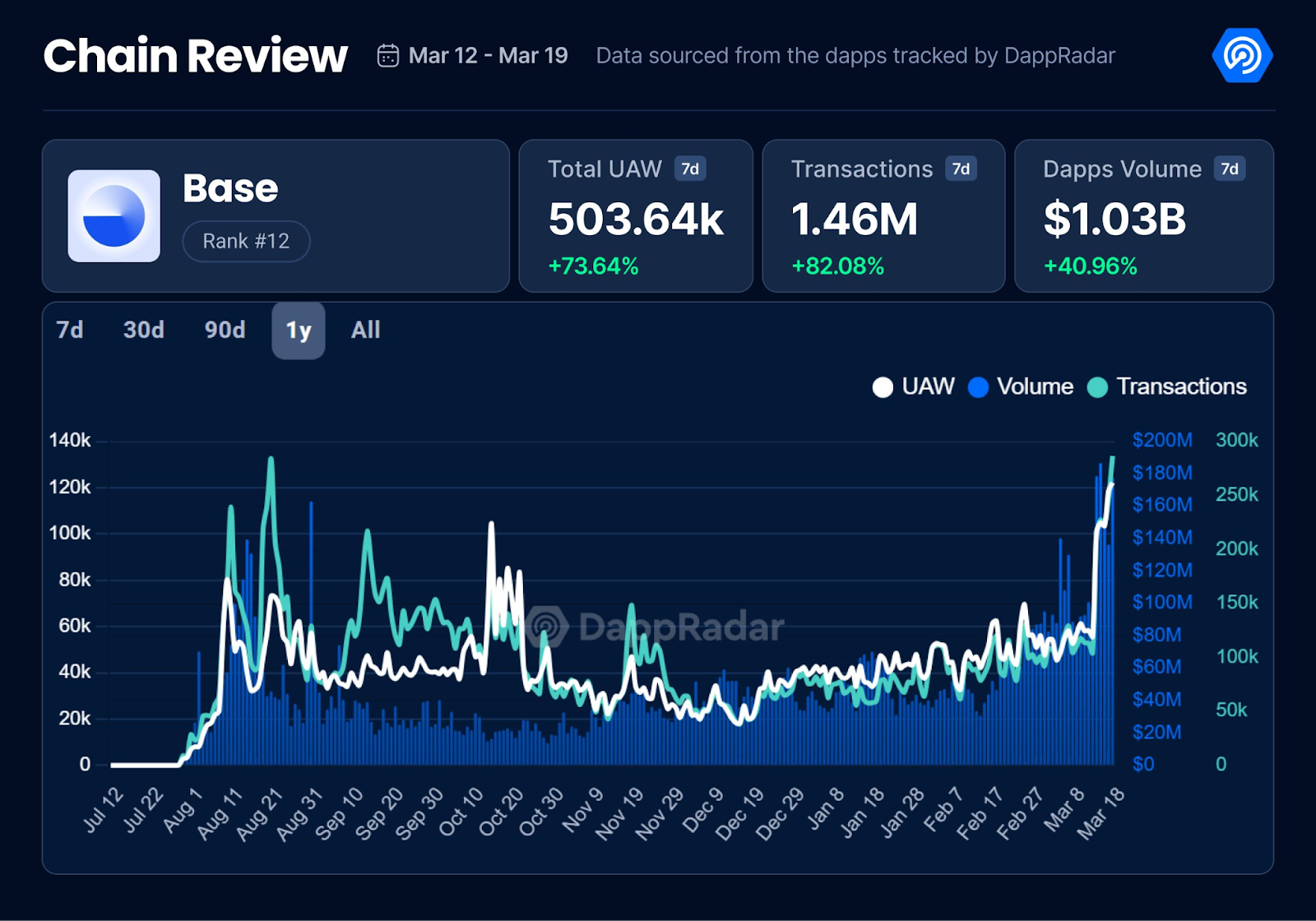Click the 140k left axis label
The height and width of the screenshot is (921, 1316).
click(70, 440)
